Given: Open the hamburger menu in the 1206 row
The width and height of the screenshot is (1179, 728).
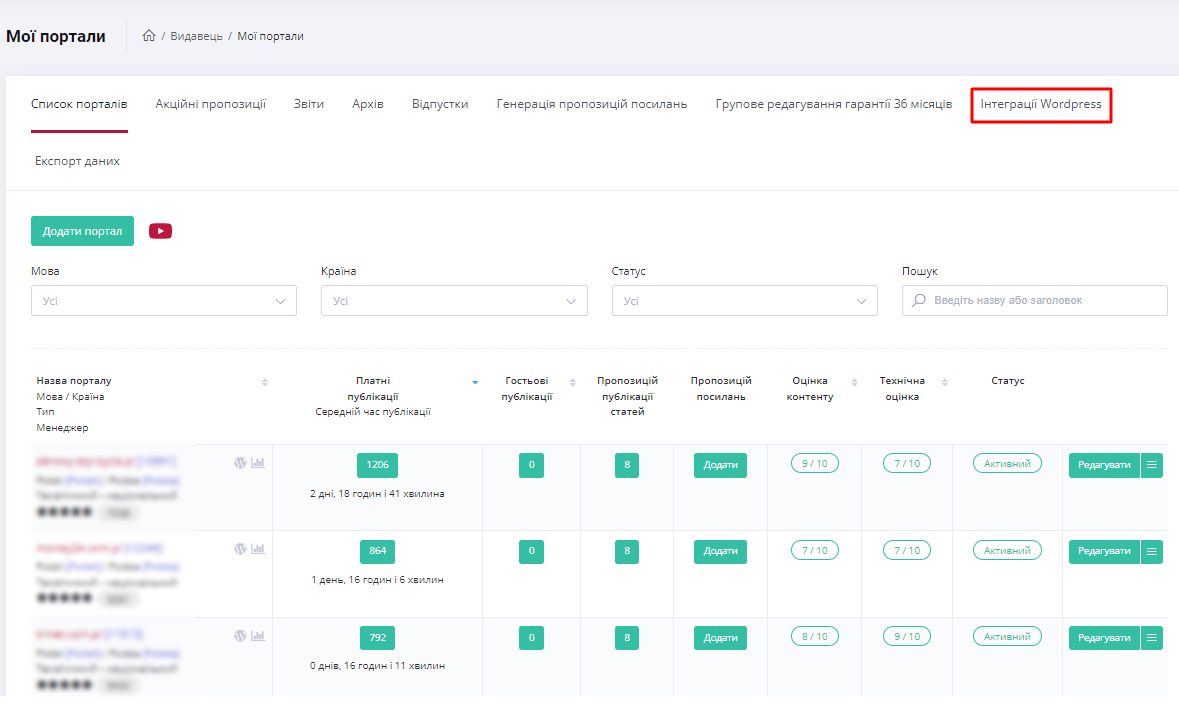Looking at the screenshot, I should pos(1152,465).
